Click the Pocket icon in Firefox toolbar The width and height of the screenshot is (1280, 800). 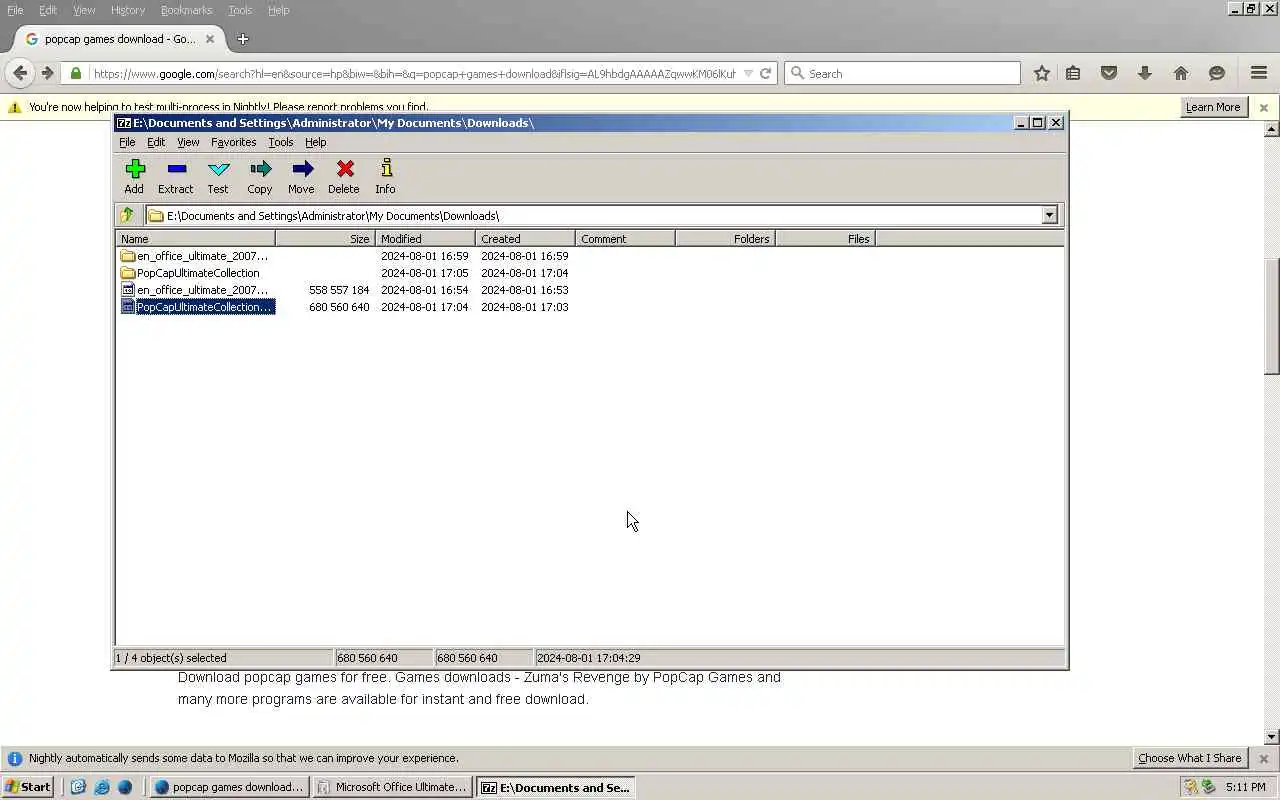pyautogui.click(x=1109, y=73)
